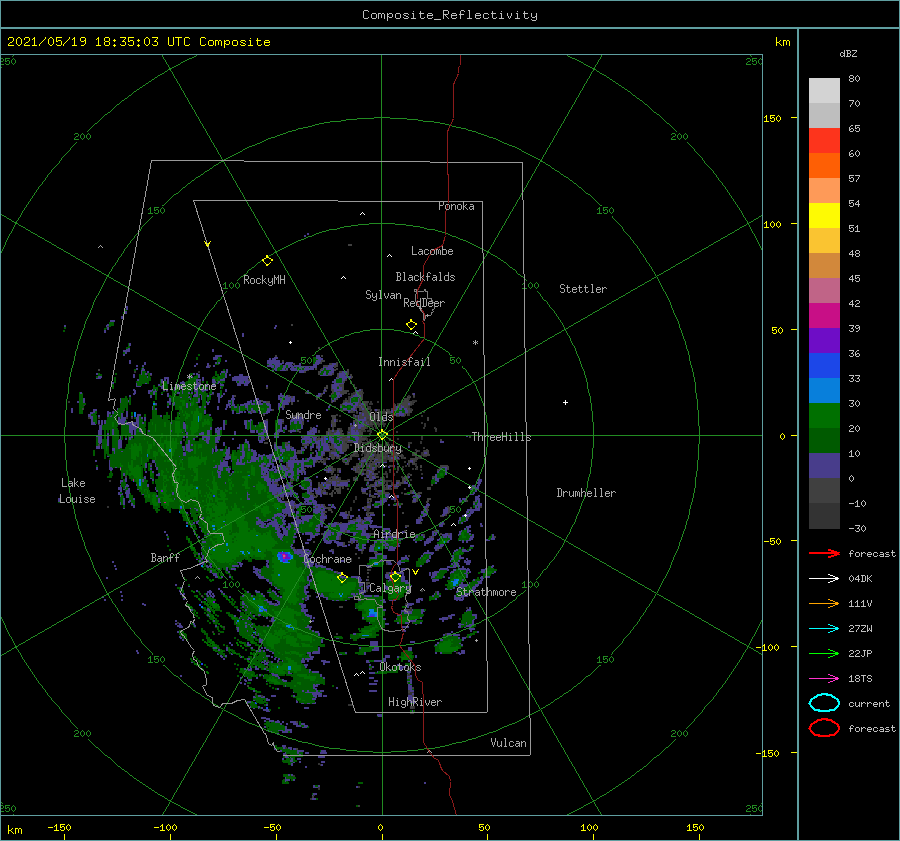Click the white star marker beside Limestone
The image size is (900, 841).
tap(189, 377)
